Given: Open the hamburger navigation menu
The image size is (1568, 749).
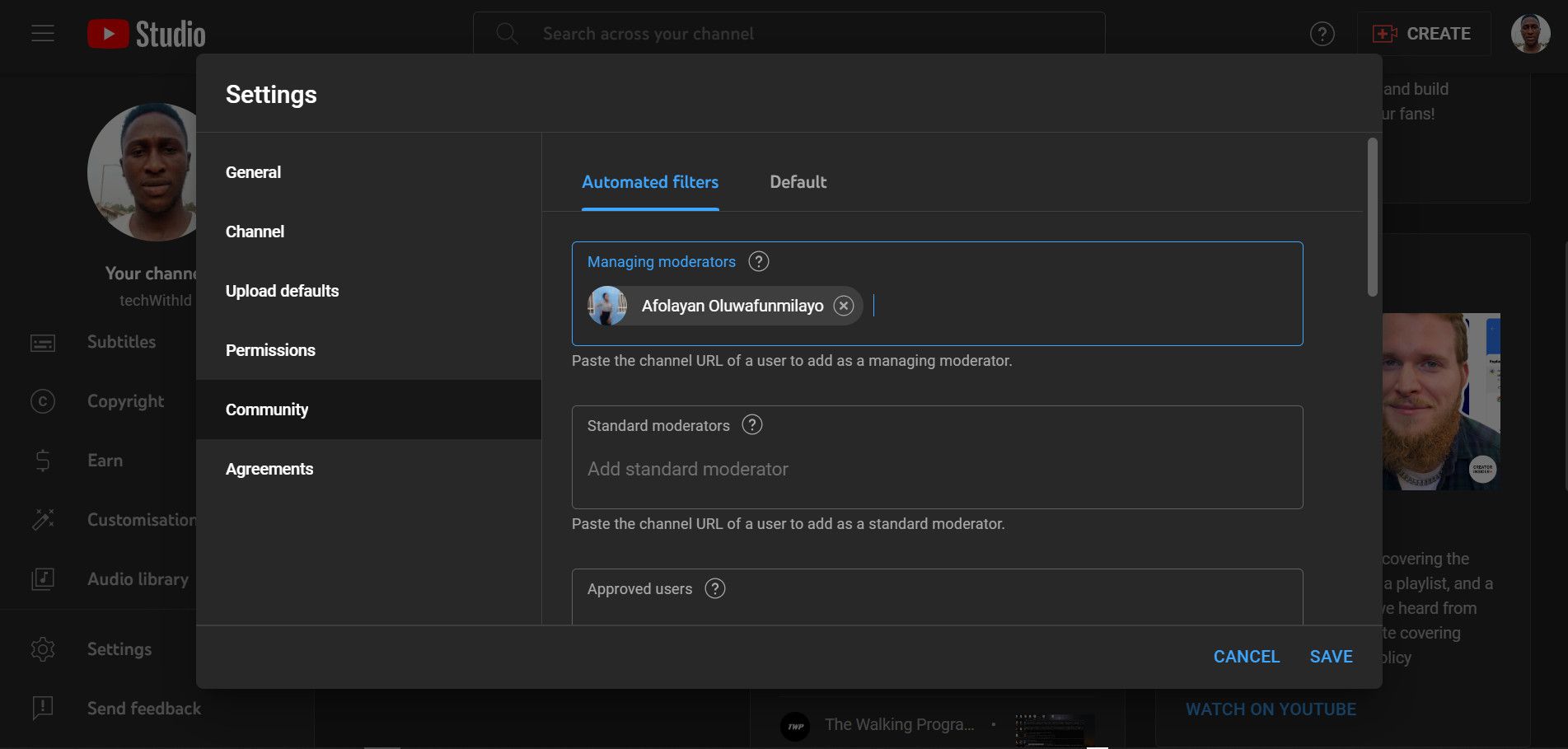Looking at the screenshot, I should (x=42, y=33).
